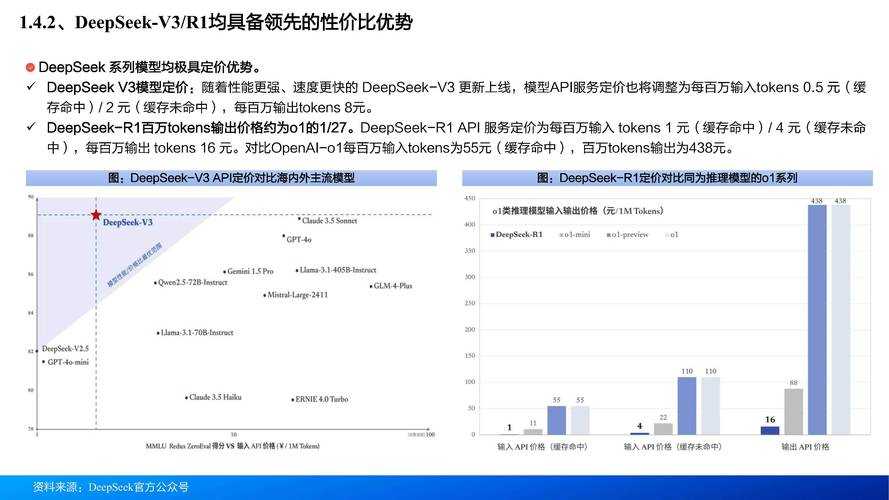The image size is (889, 500).
Task: Click the checkmark beside DeepSeek V3模型定价
Action: click(32, 87)
